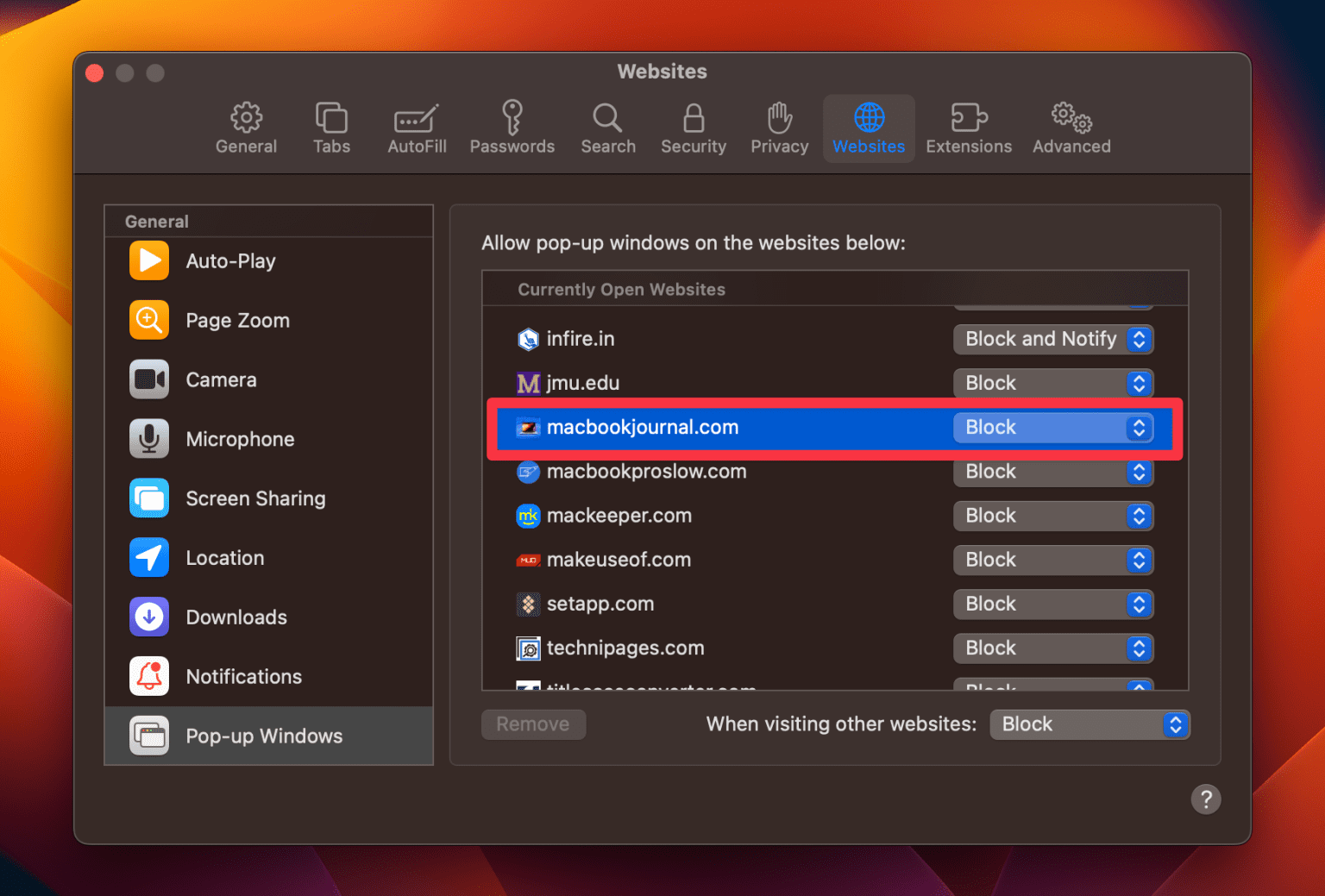Open the Auto-Play sidebar item
This screenshot has width=1325, height=896.
(230, 260)
